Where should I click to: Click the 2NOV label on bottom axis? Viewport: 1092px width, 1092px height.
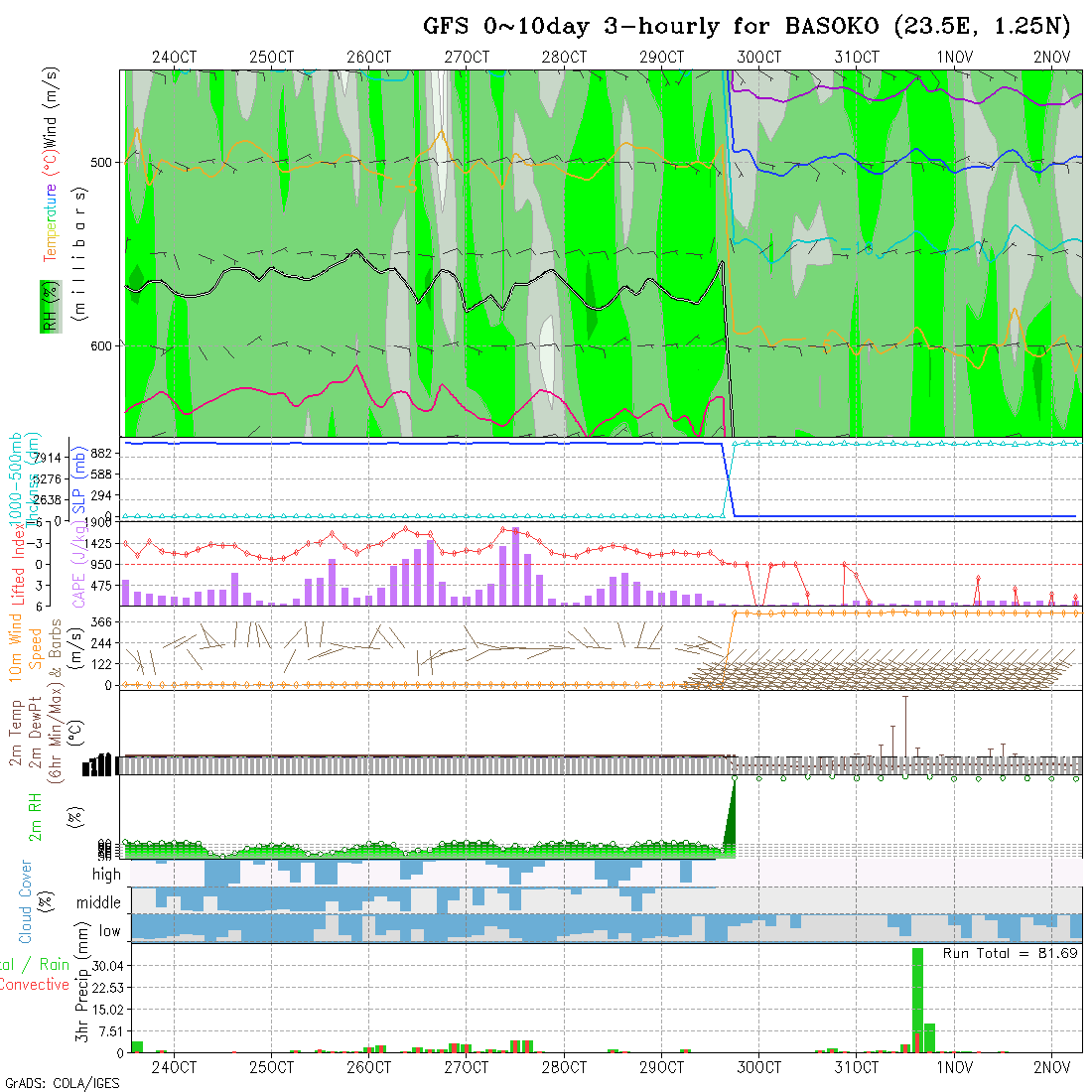point(1051,1068)
